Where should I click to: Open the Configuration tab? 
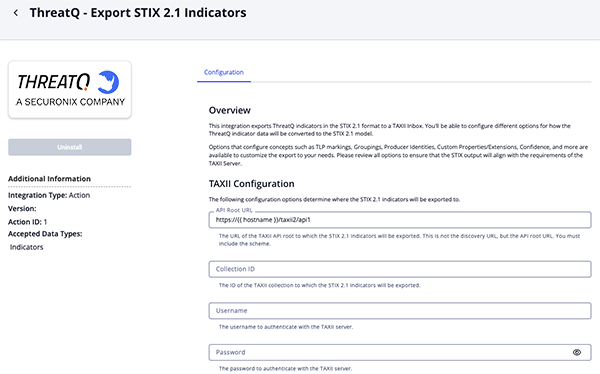pyautogui.click(x=224, y=72)
